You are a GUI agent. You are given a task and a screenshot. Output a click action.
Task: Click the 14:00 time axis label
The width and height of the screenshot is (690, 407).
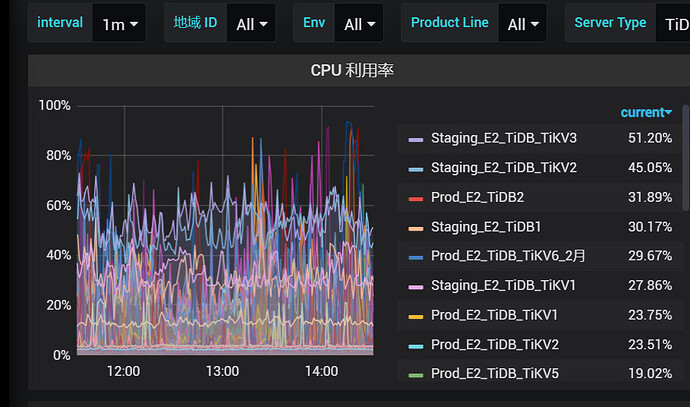tap(322, 371)
